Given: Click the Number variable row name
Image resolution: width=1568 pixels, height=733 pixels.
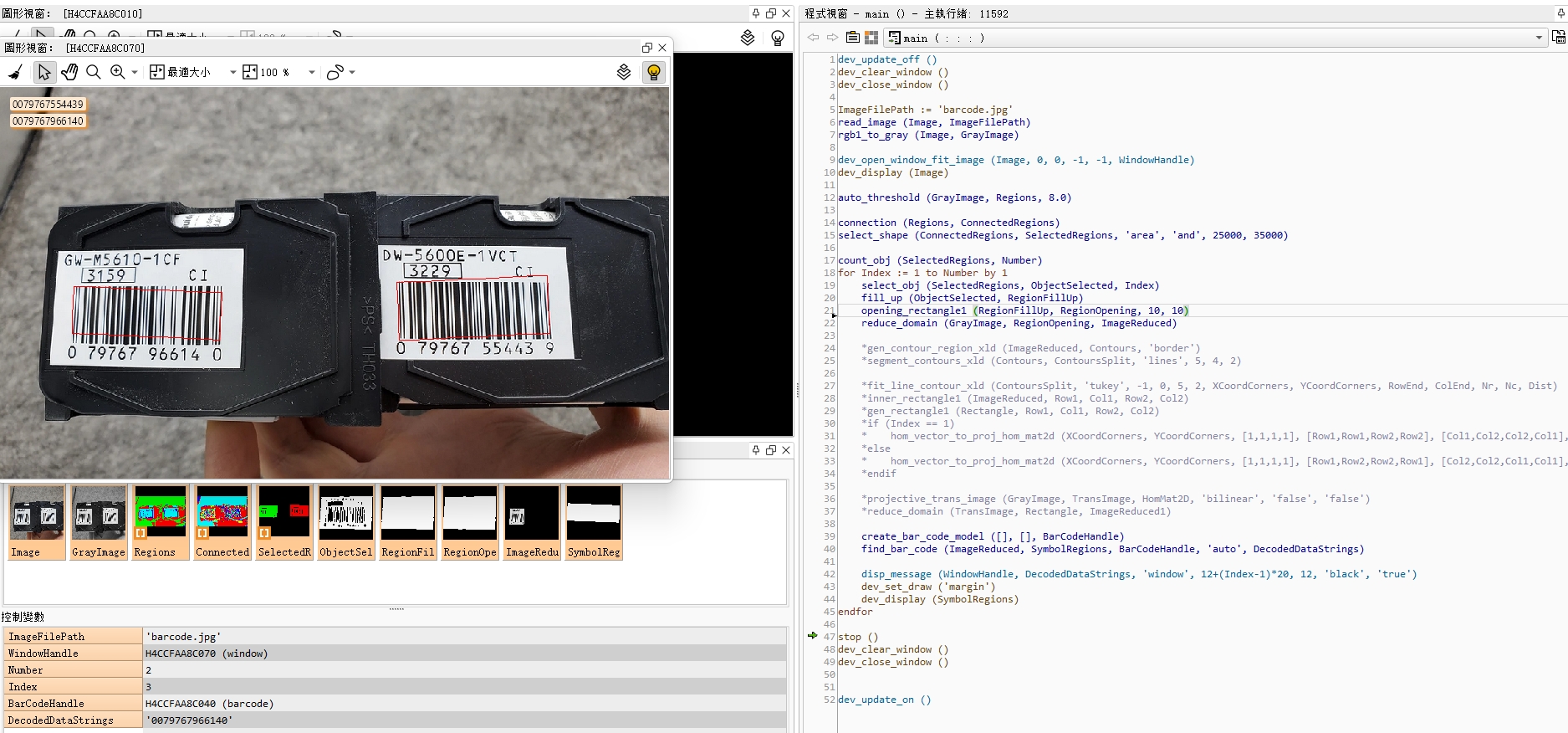Looking at the screenshot, I should (x=73, y=669).
